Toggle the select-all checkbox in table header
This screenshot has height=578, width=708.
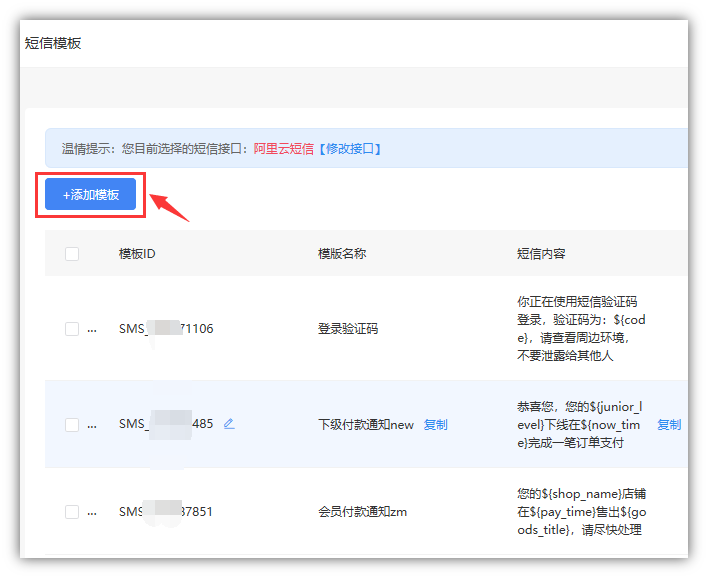point(72,254)
